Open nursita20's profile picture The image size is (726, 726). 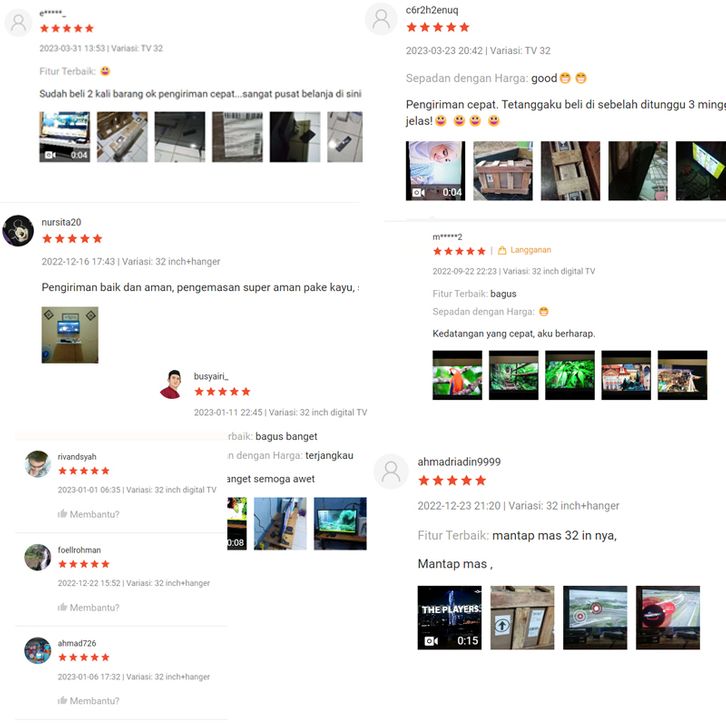(18, 231)
